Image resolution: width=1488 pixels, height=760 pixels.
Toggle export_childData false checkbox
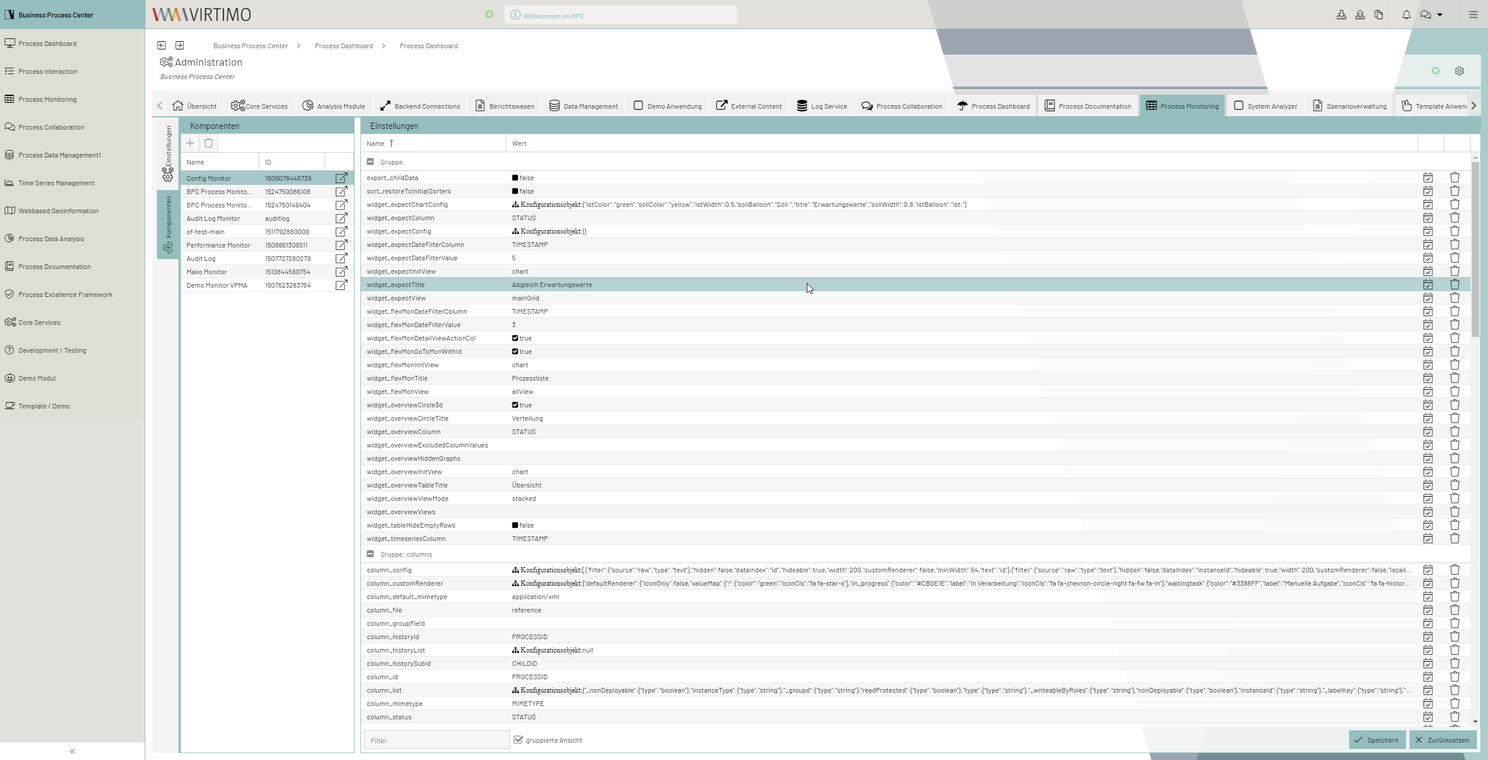(x=515, y=178)
